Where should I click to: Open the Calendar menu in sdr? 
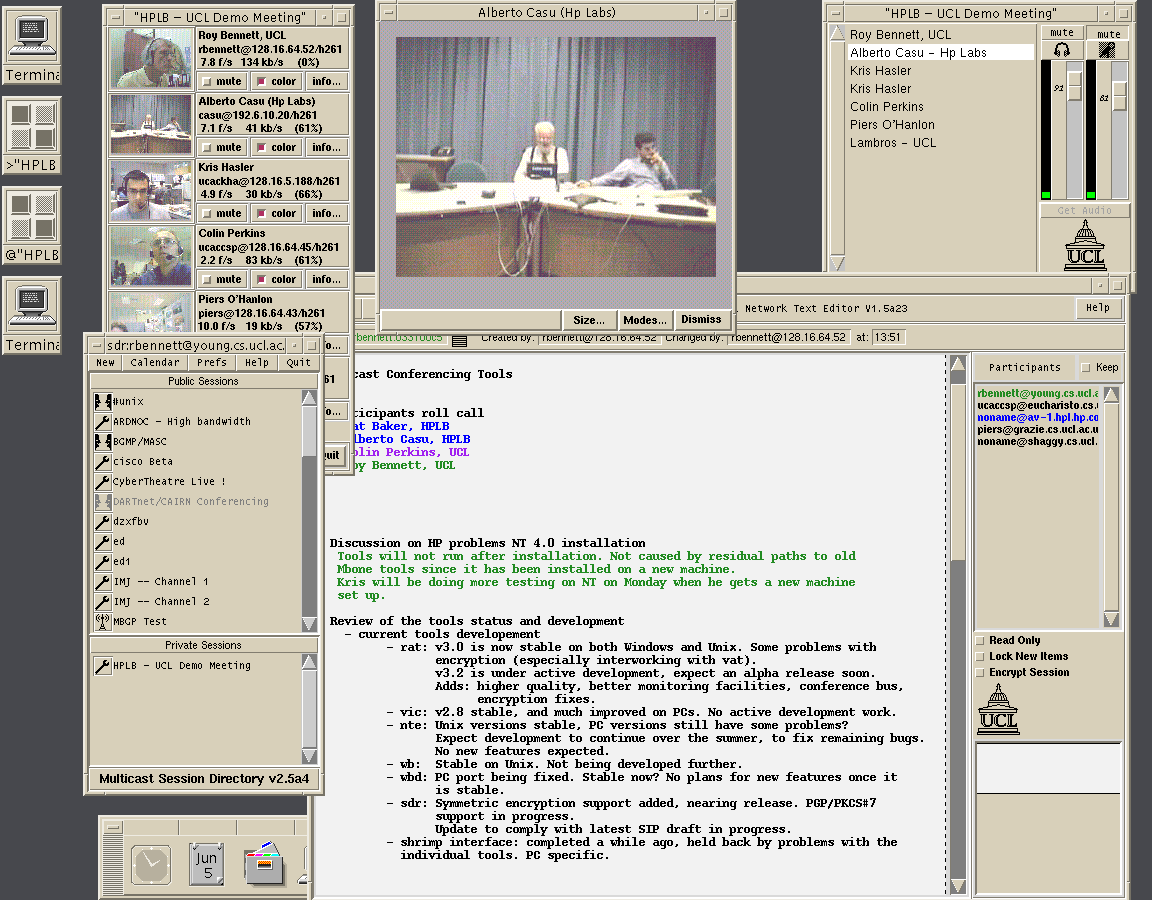click(x=154, y=363)
